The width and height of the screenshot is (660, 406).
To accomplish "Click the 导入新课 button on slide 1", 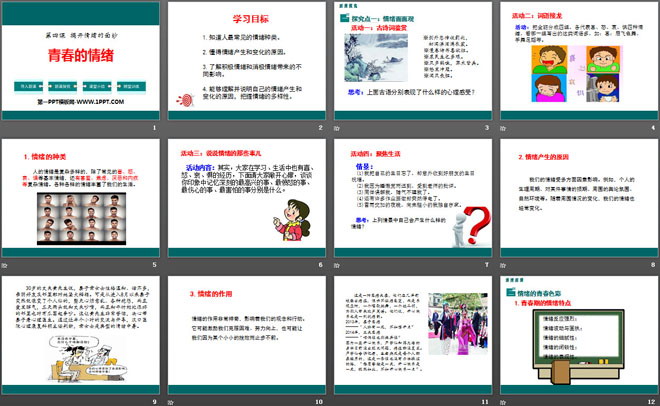I will pyautogui.click(x=28, y=86).
